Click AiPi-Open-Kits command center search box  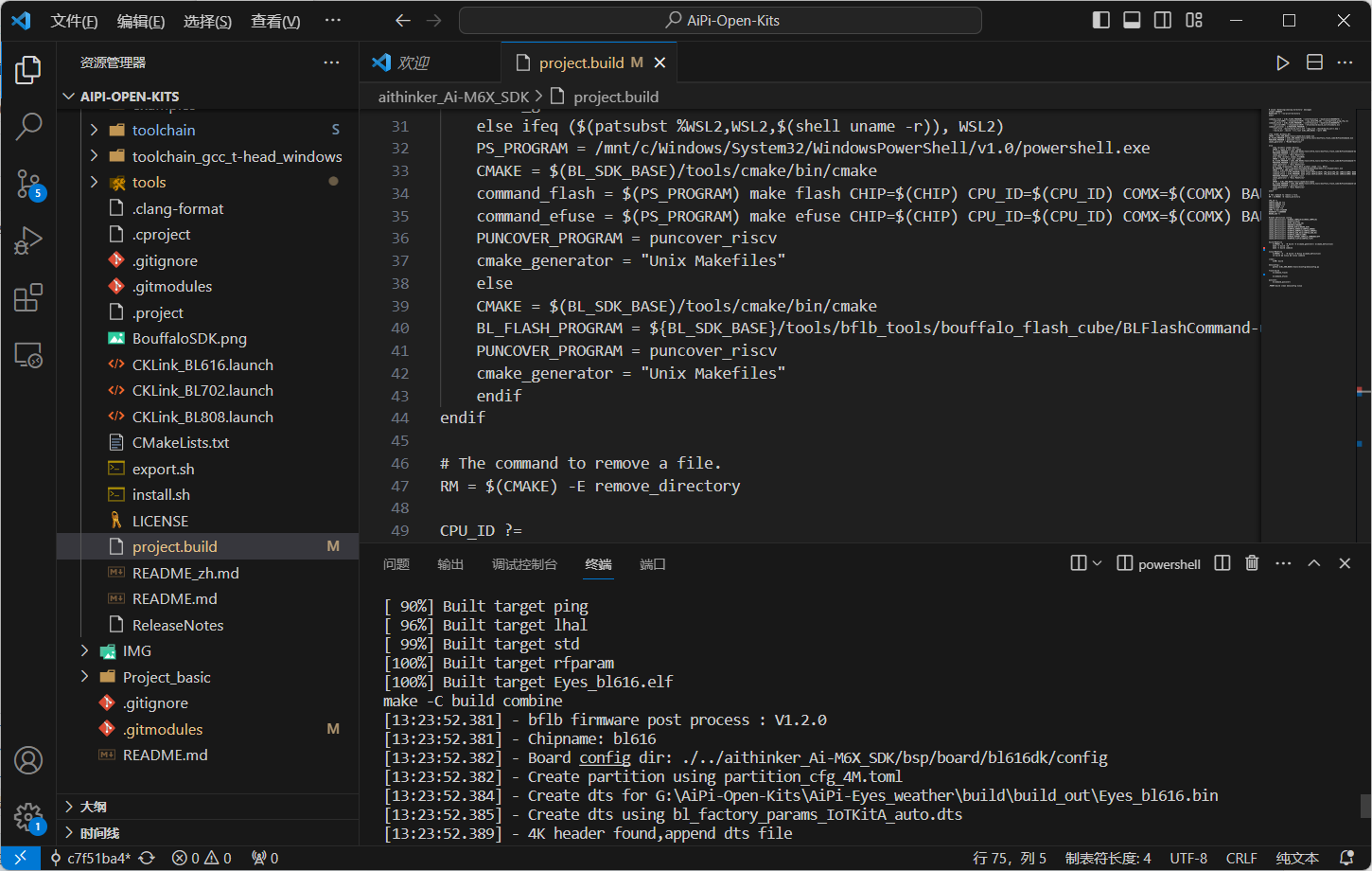tap(720, 21)
